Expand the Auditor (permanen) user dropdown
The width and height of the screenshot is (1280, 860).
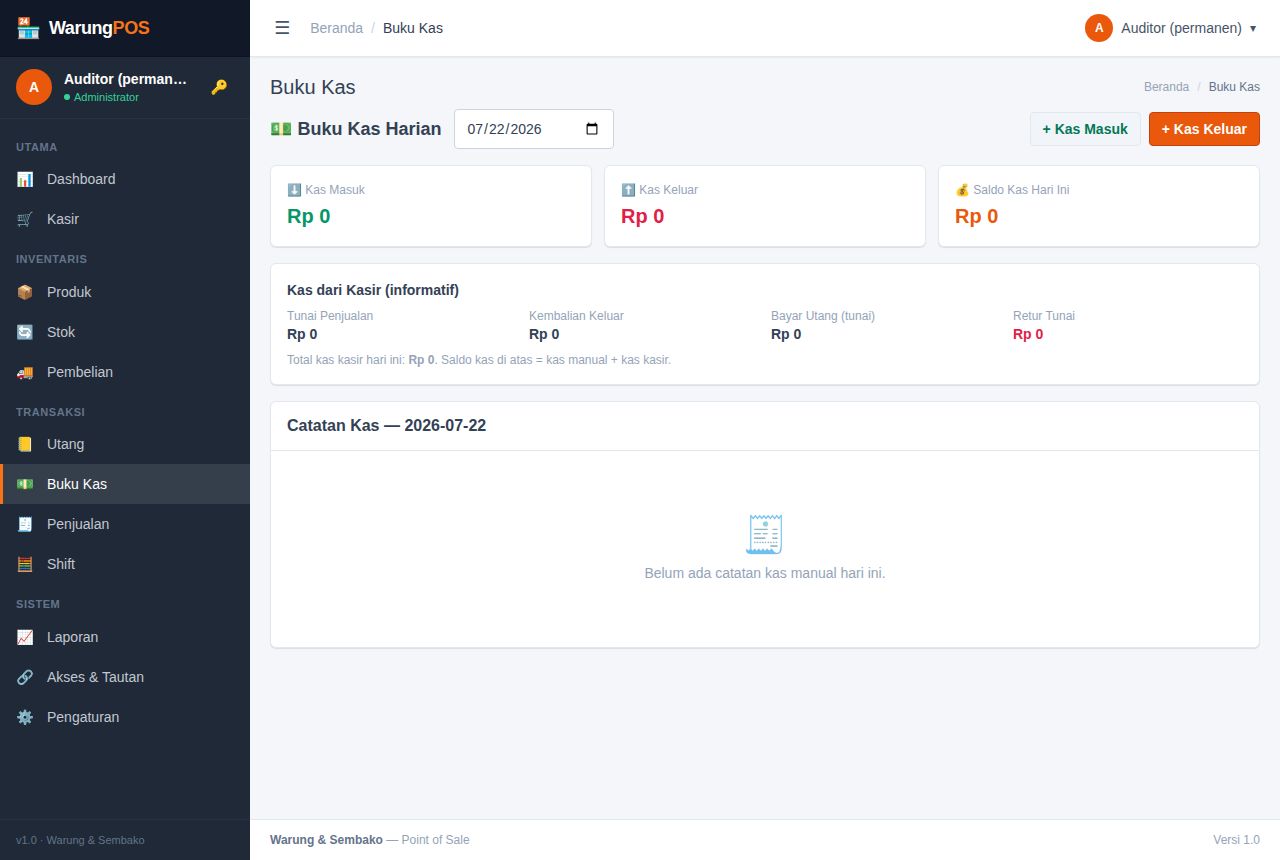pos(1170,28)
